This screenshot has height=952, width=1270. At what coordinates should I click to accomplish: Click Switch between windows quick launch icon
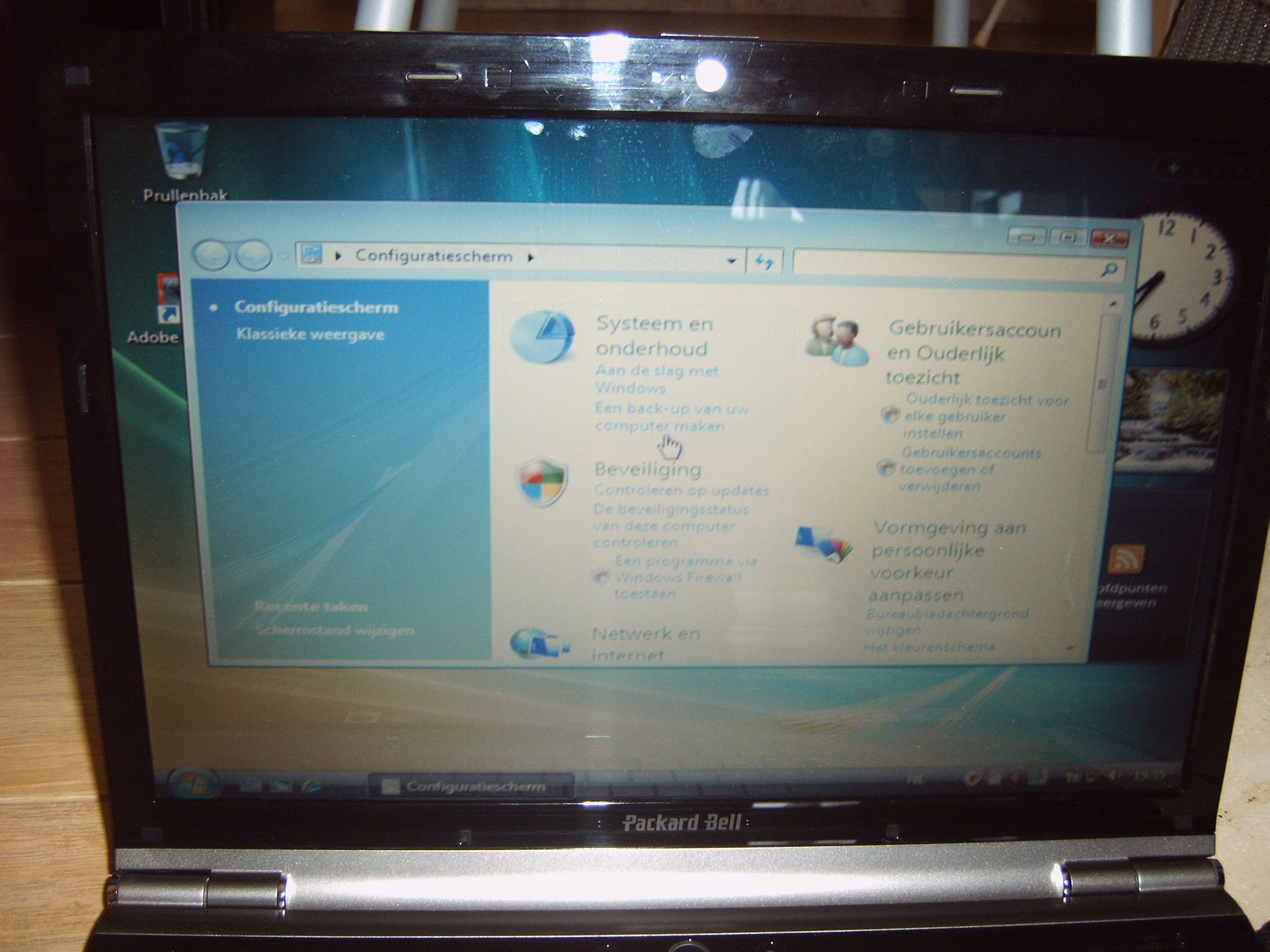click(282, 785)
